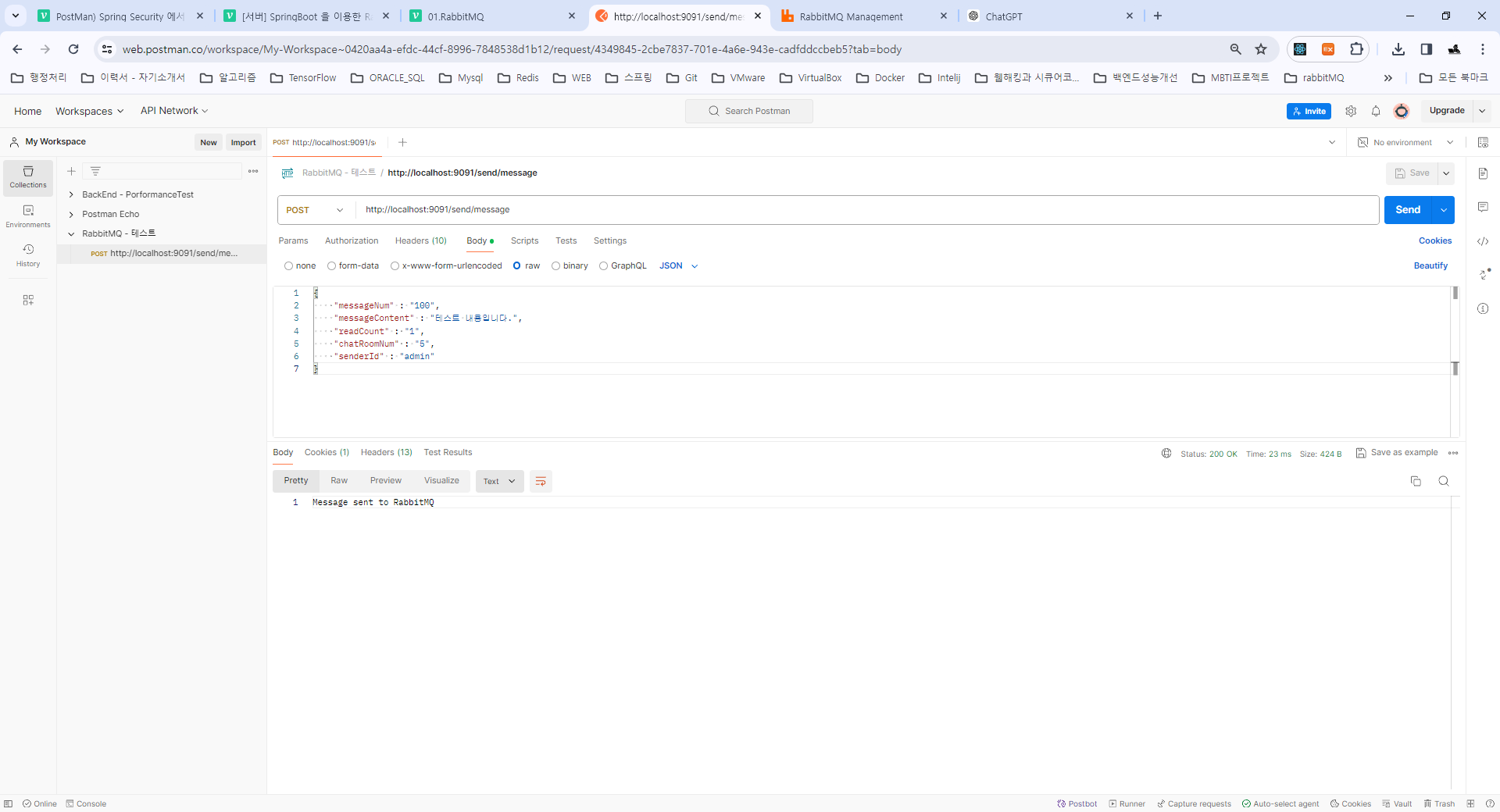This screenshot has height=812, width=1500.
Task: Open code snippet icon in right sidebar
Action: coord(1483,241)
